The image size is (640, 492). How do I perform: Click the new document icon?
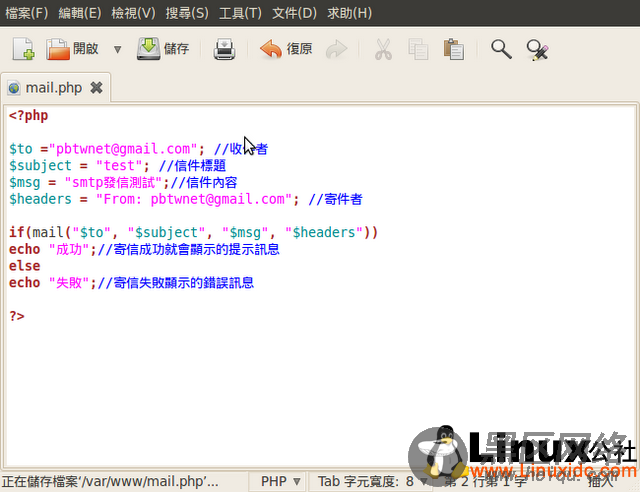click(x=23, y=49)
